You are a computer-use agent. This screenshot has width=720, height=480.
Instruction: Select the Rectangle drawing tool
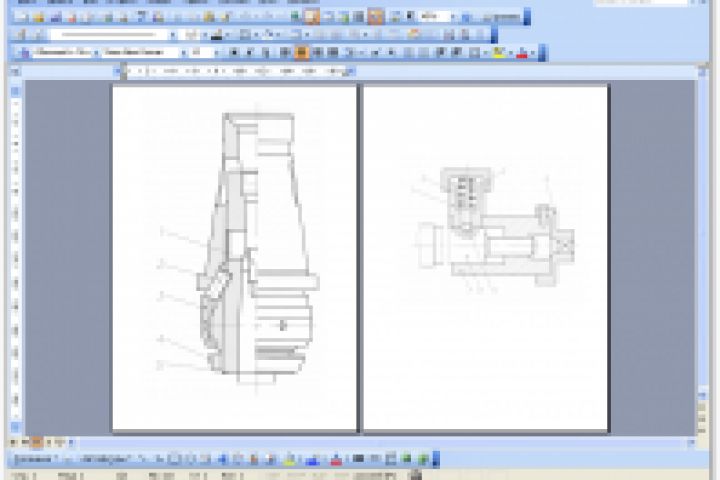[174, 459]
